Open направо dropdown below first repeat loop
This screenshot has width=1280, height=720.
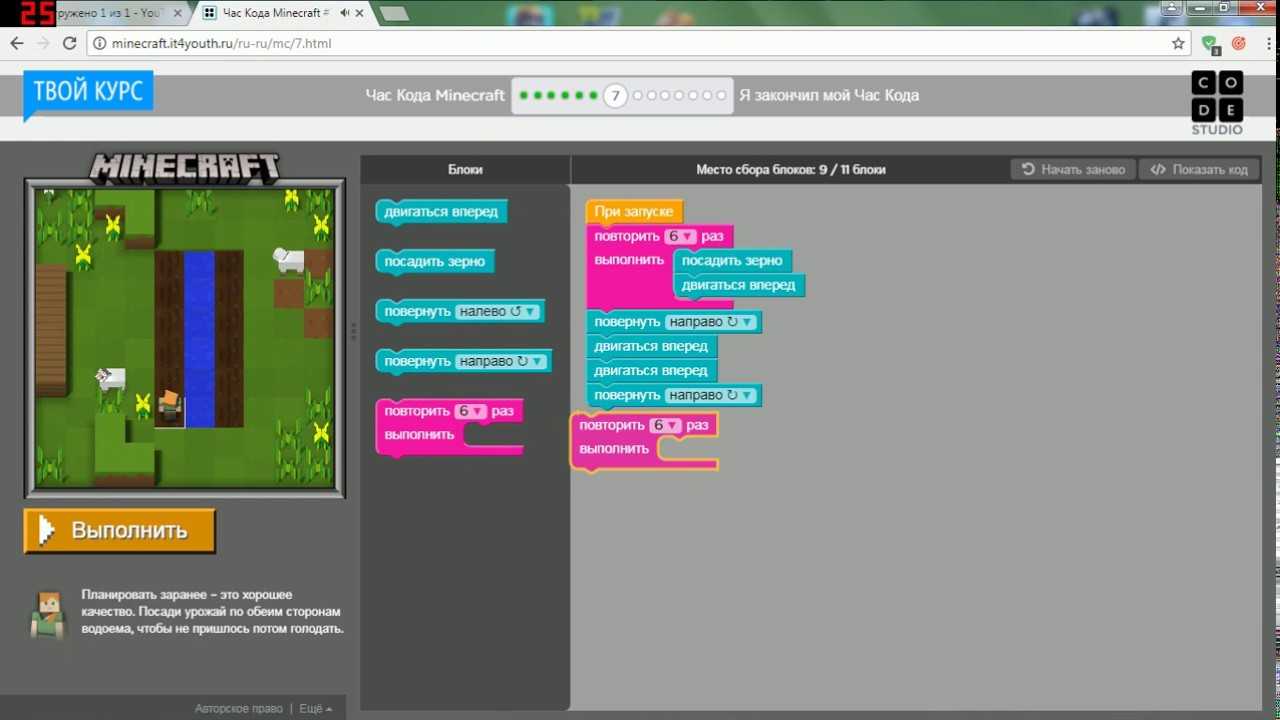710,322
